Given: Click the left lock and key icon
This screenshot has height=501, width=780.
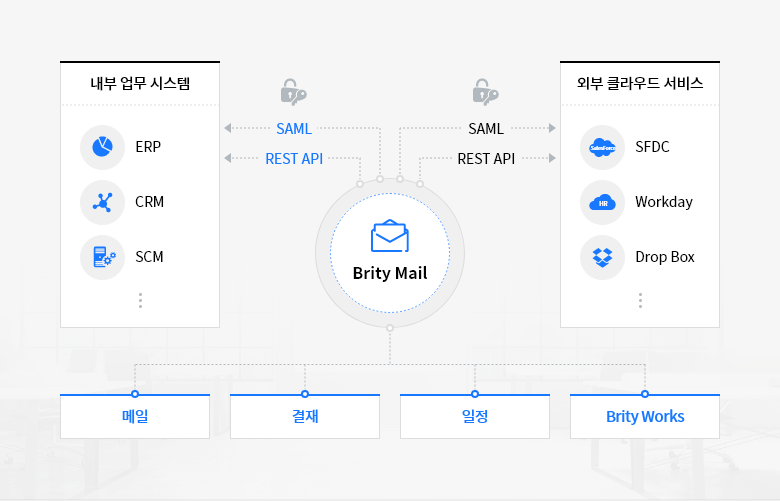Looking at the screenshot, I should [293, 92].
